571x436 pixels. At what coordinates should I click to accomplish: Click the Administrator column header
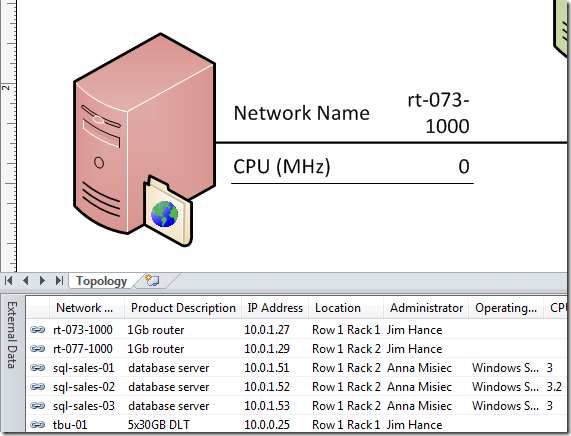click(426, 308)
